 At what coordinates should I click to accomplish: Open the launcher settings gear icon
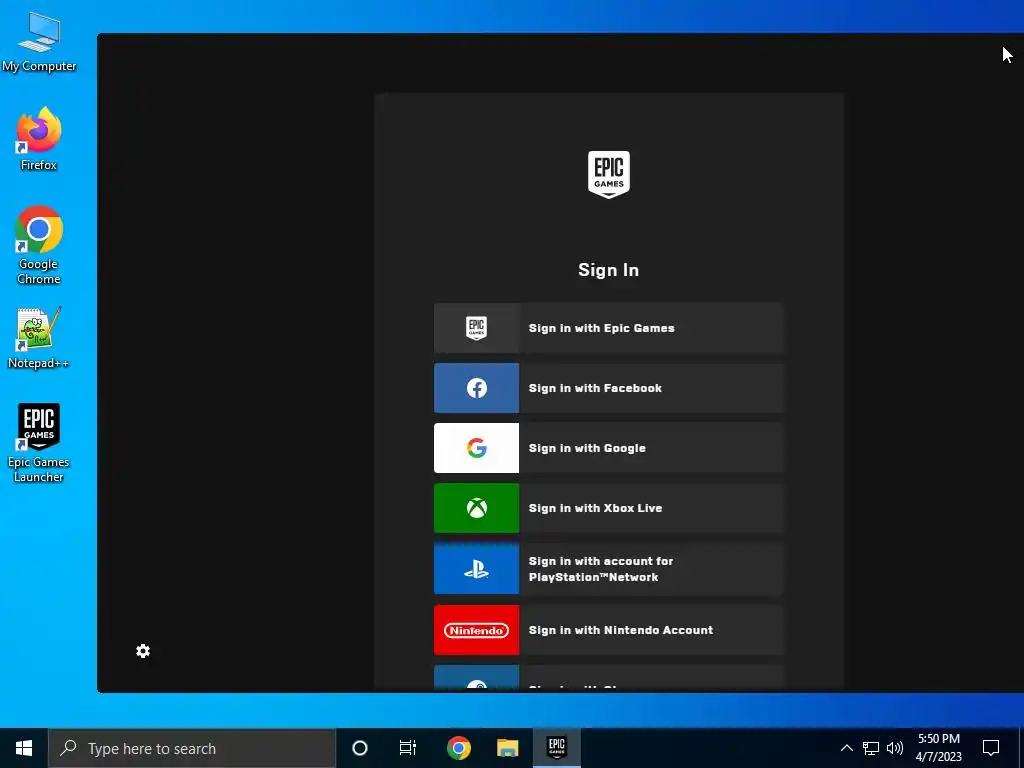tap(143, 651)
